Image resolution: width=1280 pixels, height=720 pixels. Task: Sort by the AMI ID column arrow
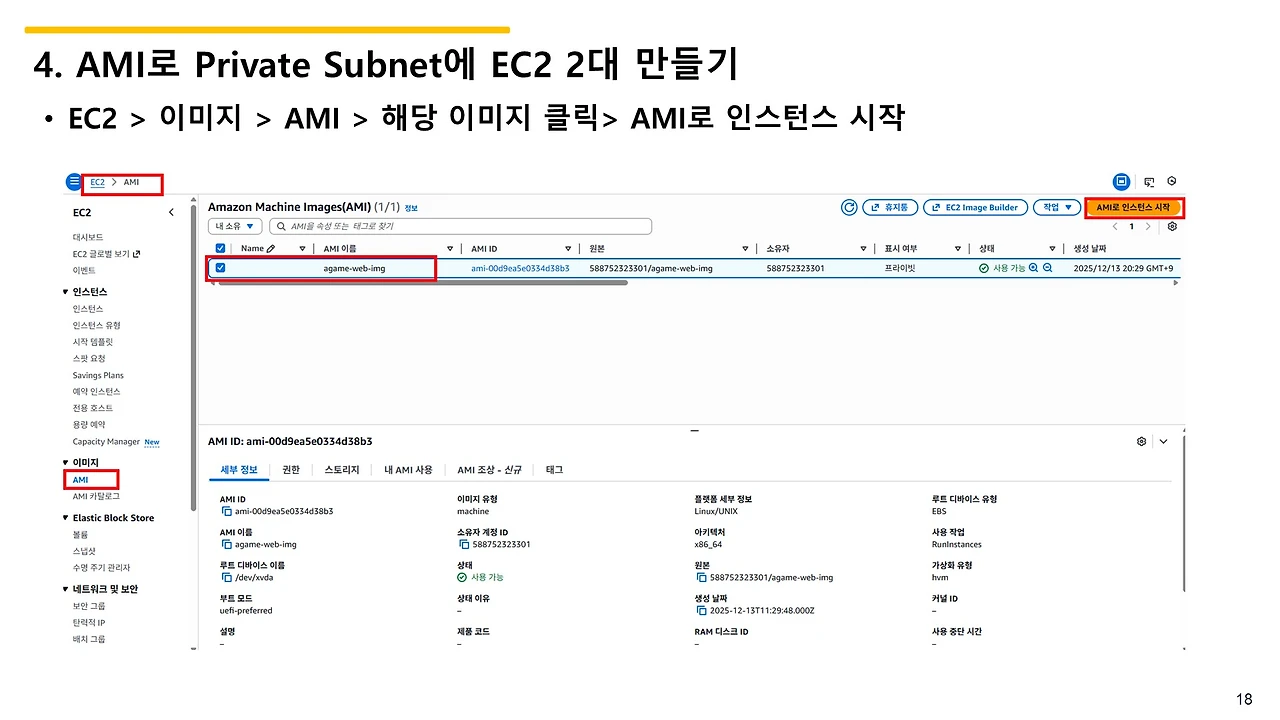pos(568,248)
